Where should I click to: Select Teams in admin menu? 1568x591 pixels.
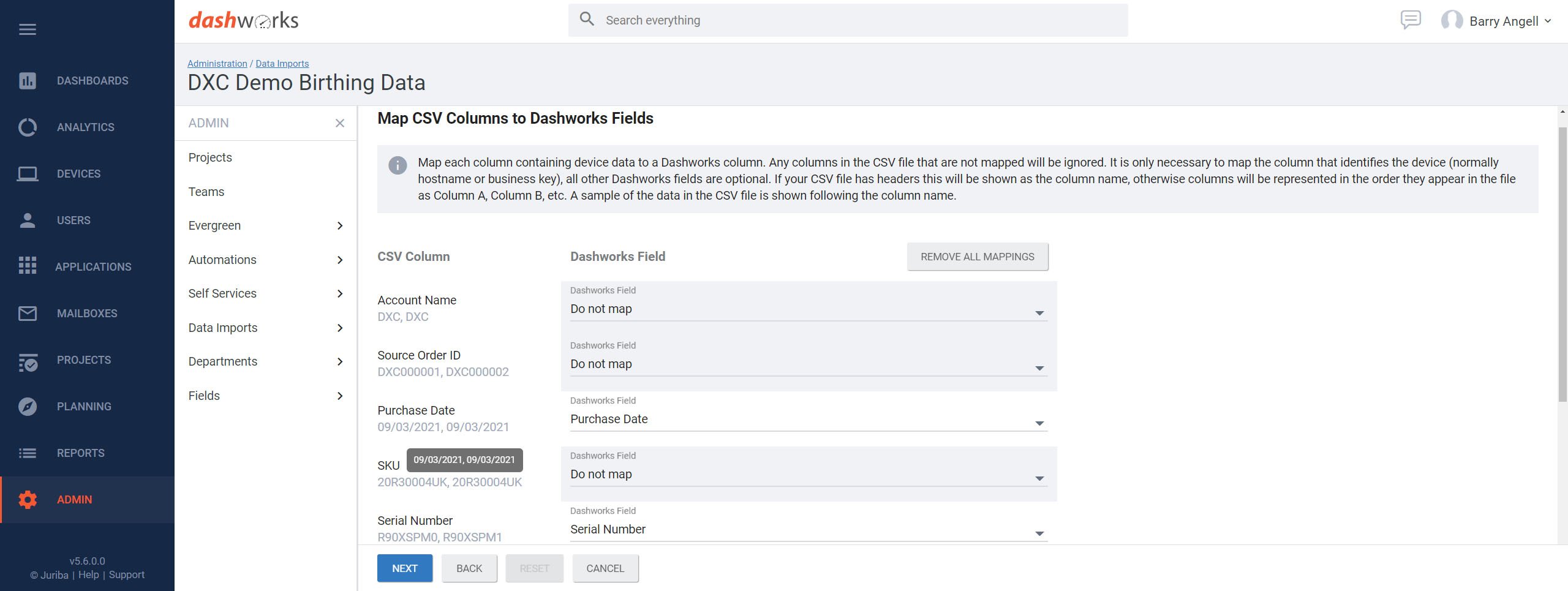pyautogui.click(x=206, y=192)
